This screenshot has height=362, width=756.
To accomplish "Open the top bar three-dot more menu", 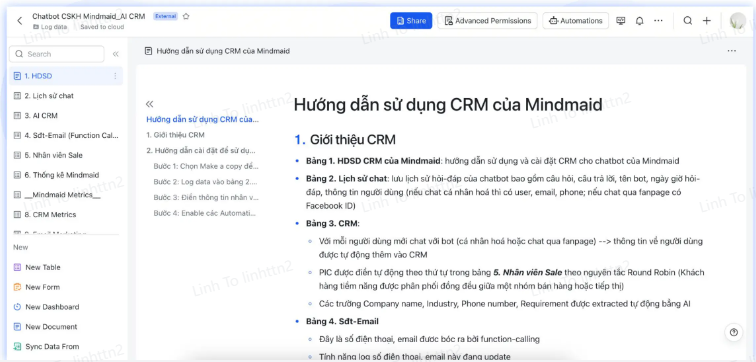I will coord(658,21).
